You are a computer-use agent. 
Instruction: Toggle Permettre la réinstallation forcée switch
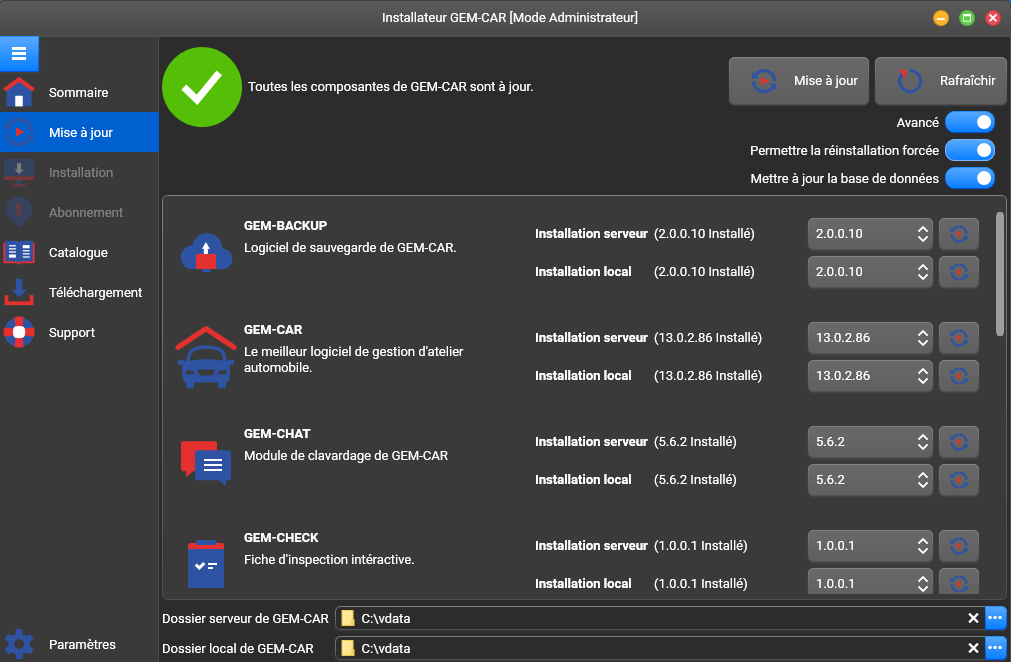[970, 150]
